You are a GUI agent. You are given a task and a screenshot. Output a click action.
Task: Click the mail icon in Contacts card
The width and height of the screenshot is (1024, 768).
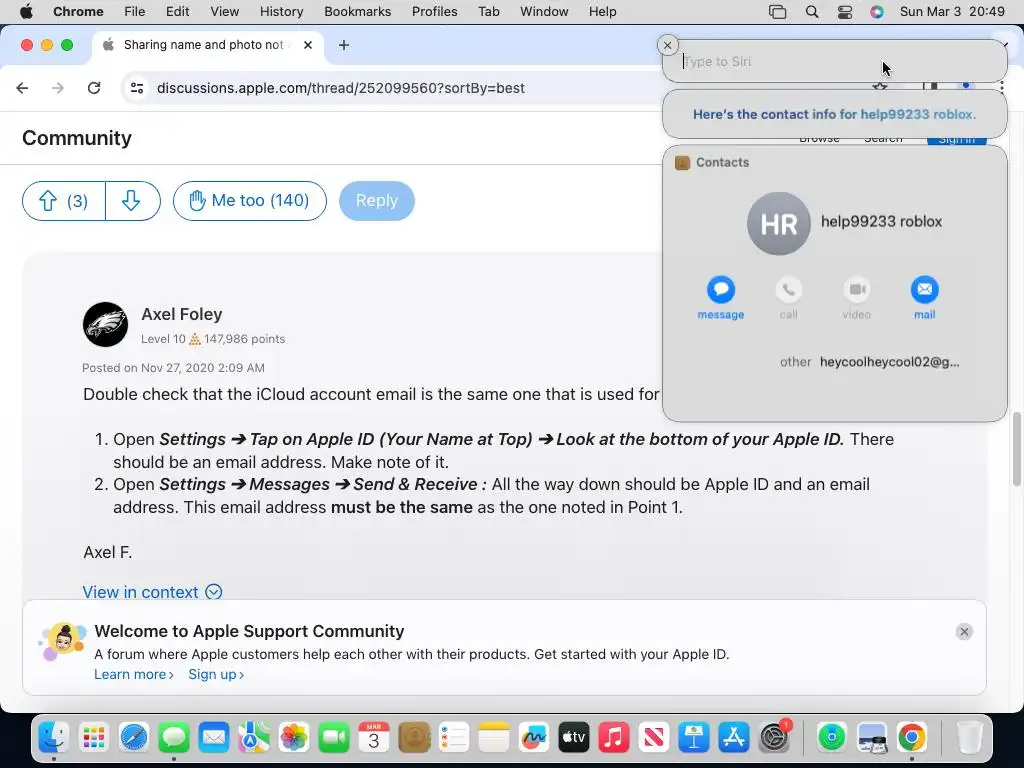click(x=924, y=298)
